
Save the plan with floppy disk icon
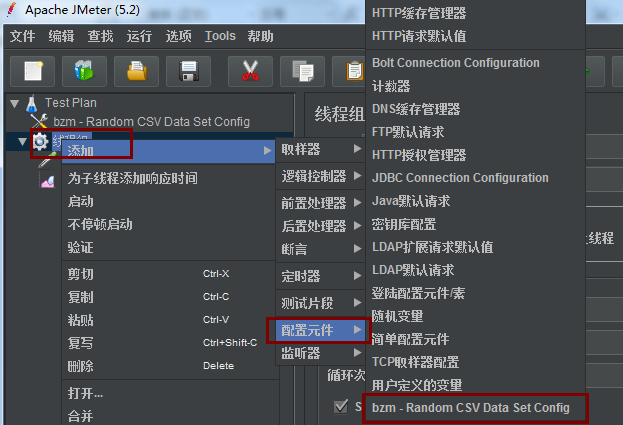188,71
